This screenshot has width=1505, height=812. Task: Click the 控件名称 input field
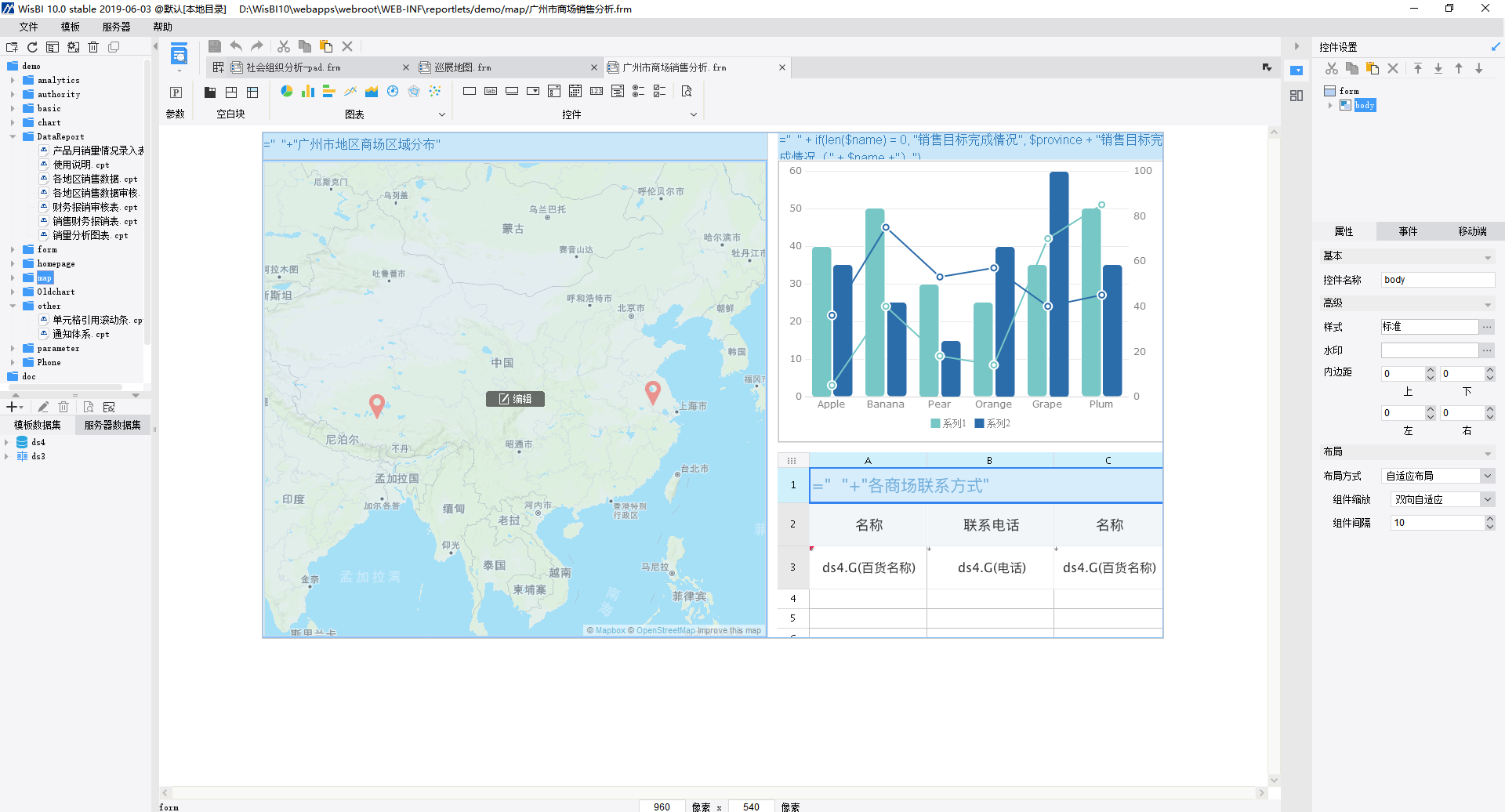pos(1437,280)
